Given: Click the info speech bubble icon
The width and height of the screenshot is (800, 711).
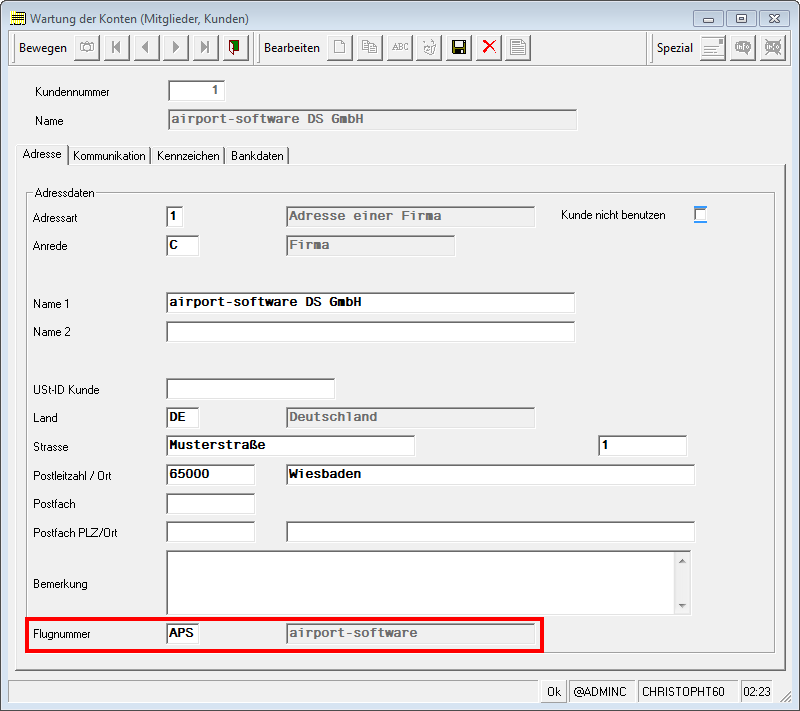Looking at the screenshot, I should coord(743,48).
